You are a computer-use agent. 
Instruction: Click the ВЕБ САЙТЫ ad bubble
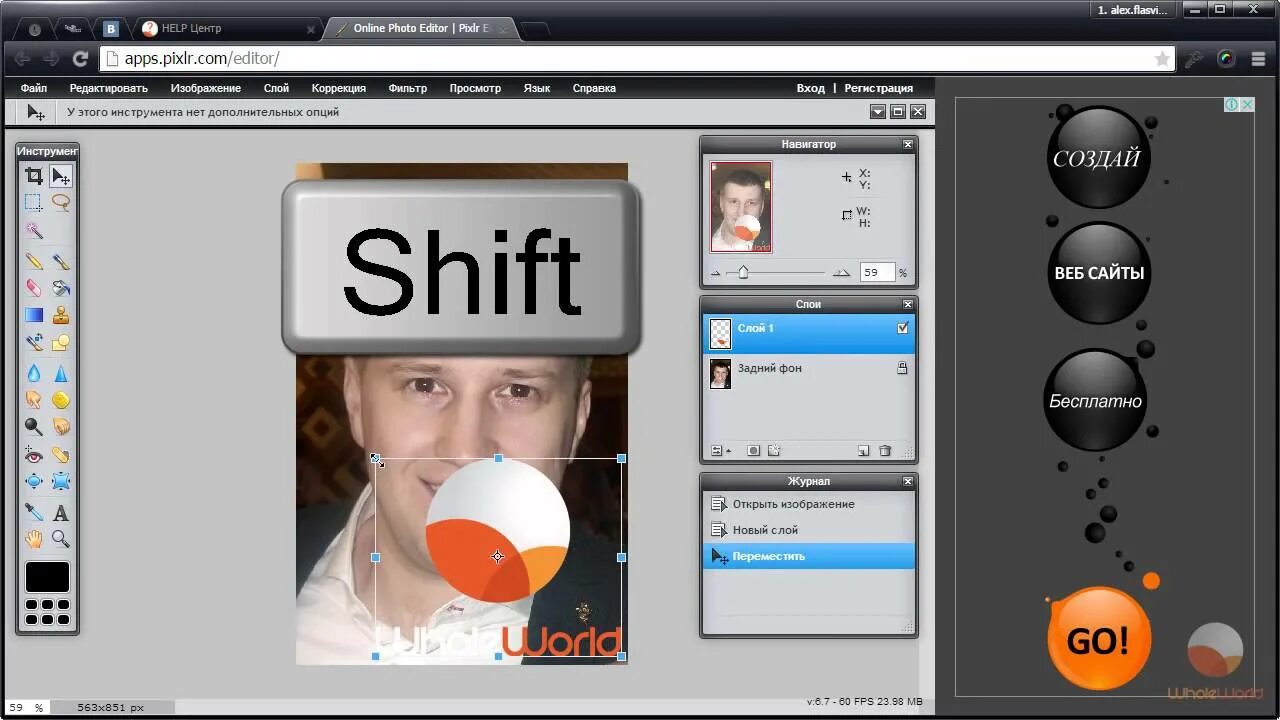[1099, 273]
